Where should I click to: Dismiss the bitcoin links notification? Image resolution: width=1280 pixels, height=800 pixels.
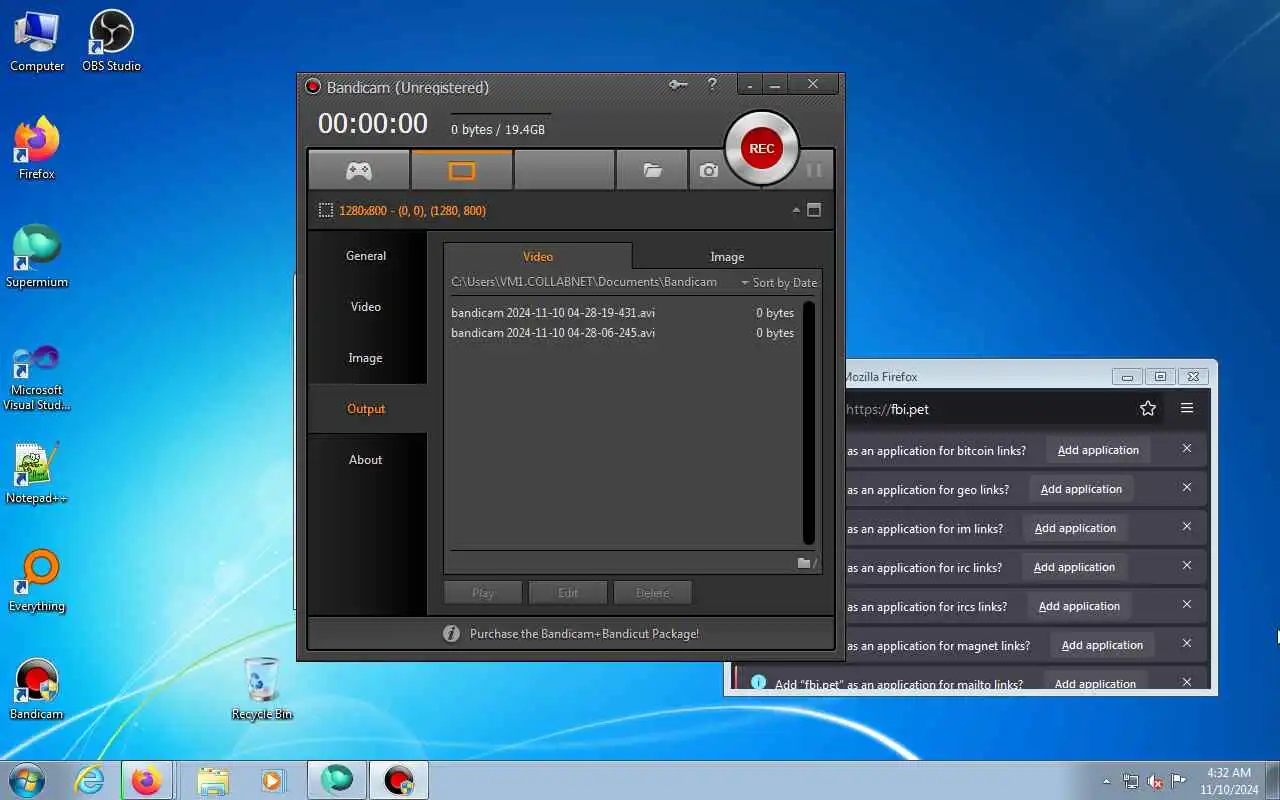[x=1187, y=449]
